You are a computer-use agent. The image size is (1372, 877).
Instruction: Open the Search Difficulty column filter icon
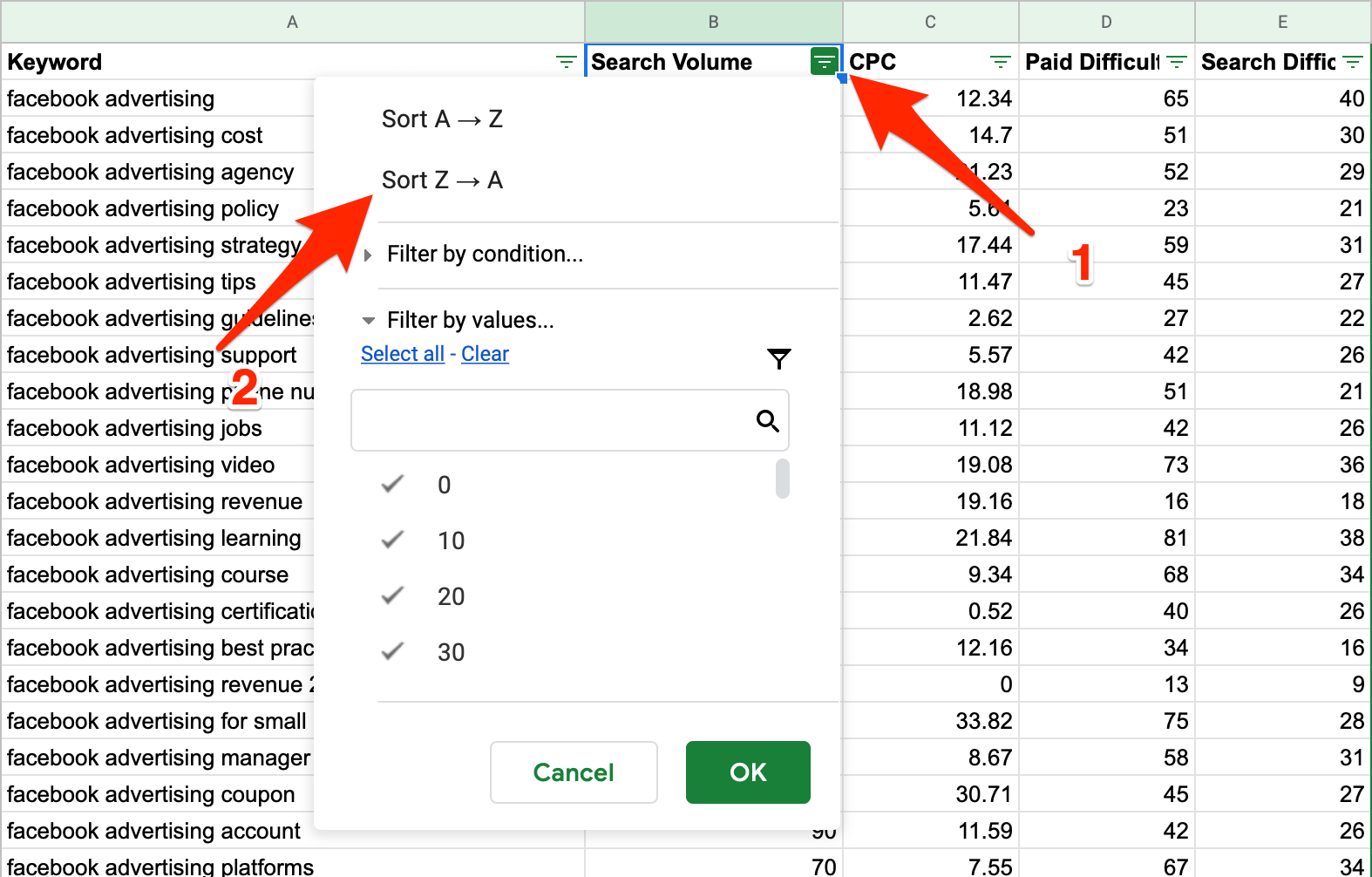tap(1353, 62)
